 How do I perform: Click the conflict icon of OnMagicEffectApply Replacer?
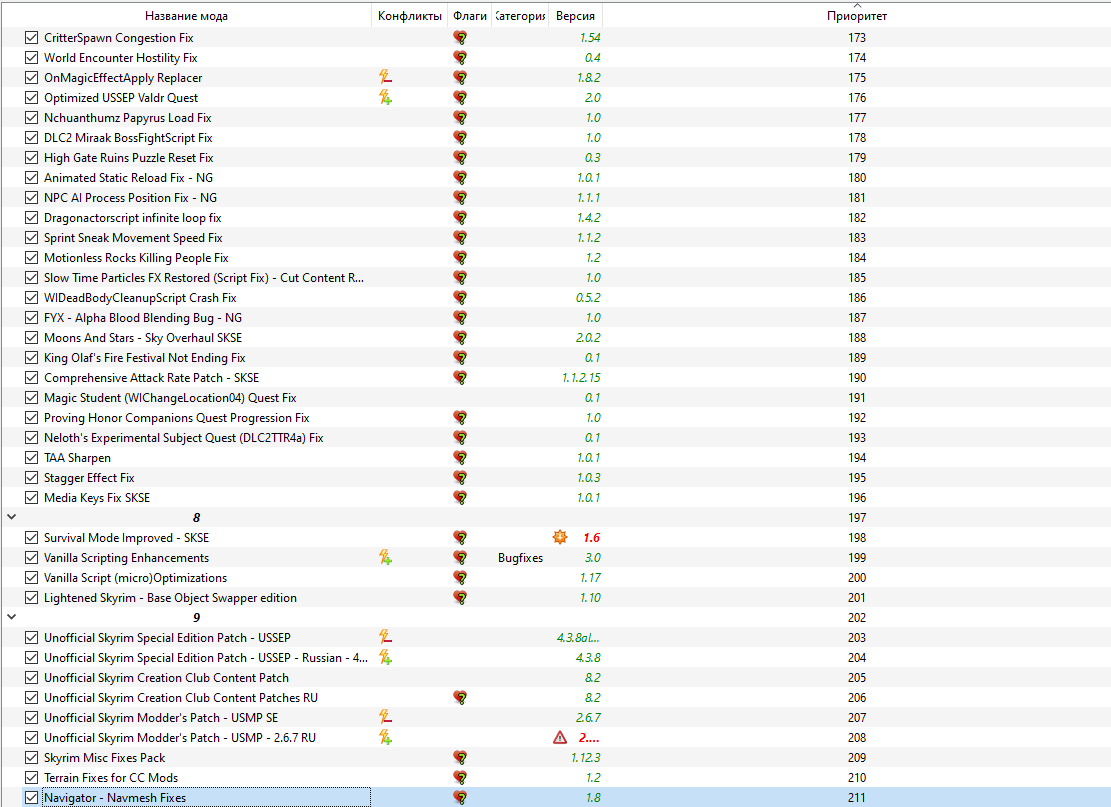click(x=385, y=77)
